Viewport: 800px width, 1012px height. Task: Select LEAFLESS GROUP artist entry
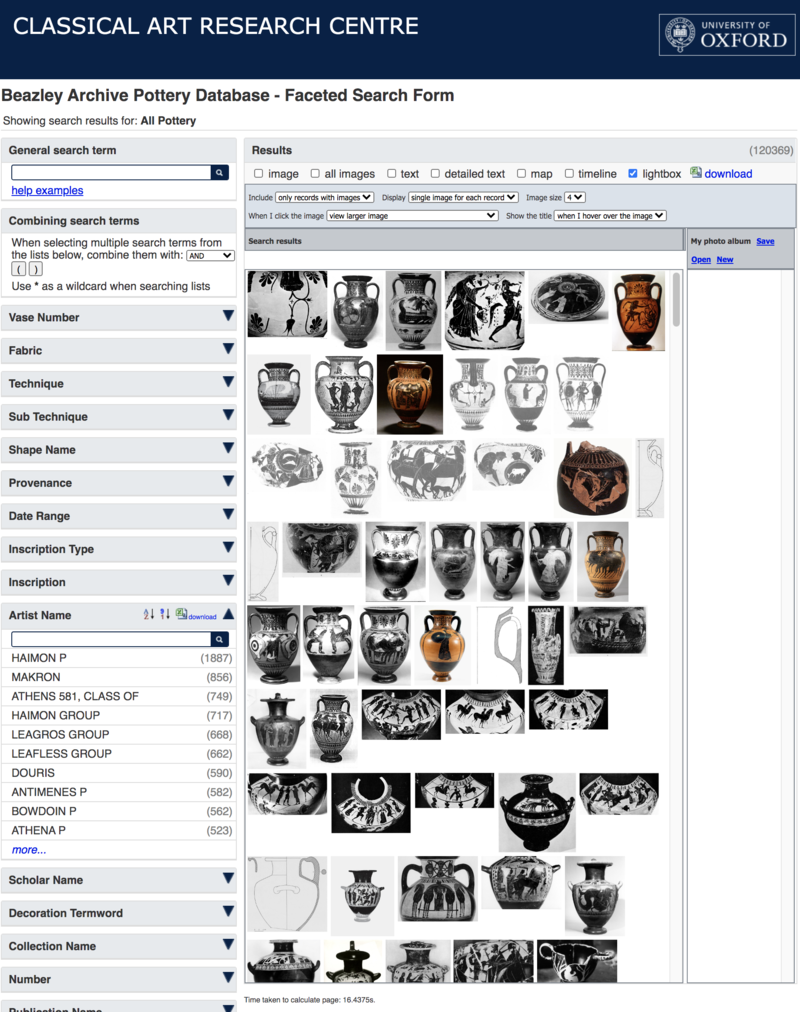[x=119, y=754]
